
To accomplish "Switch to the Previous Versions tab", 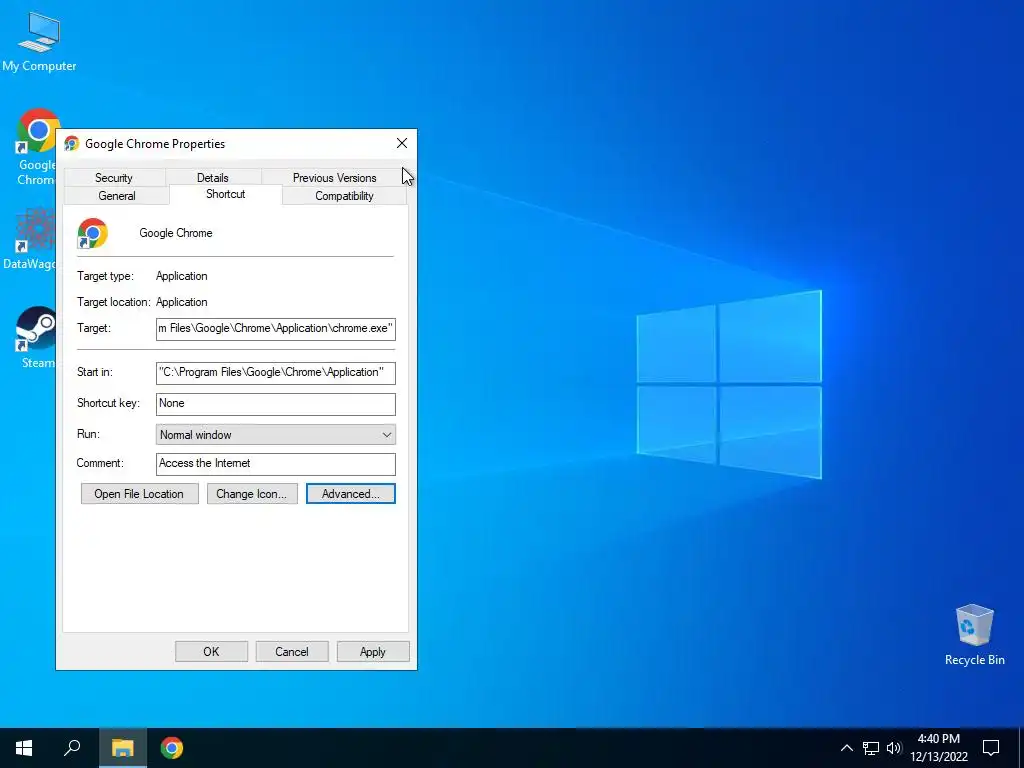I will 334,178.
